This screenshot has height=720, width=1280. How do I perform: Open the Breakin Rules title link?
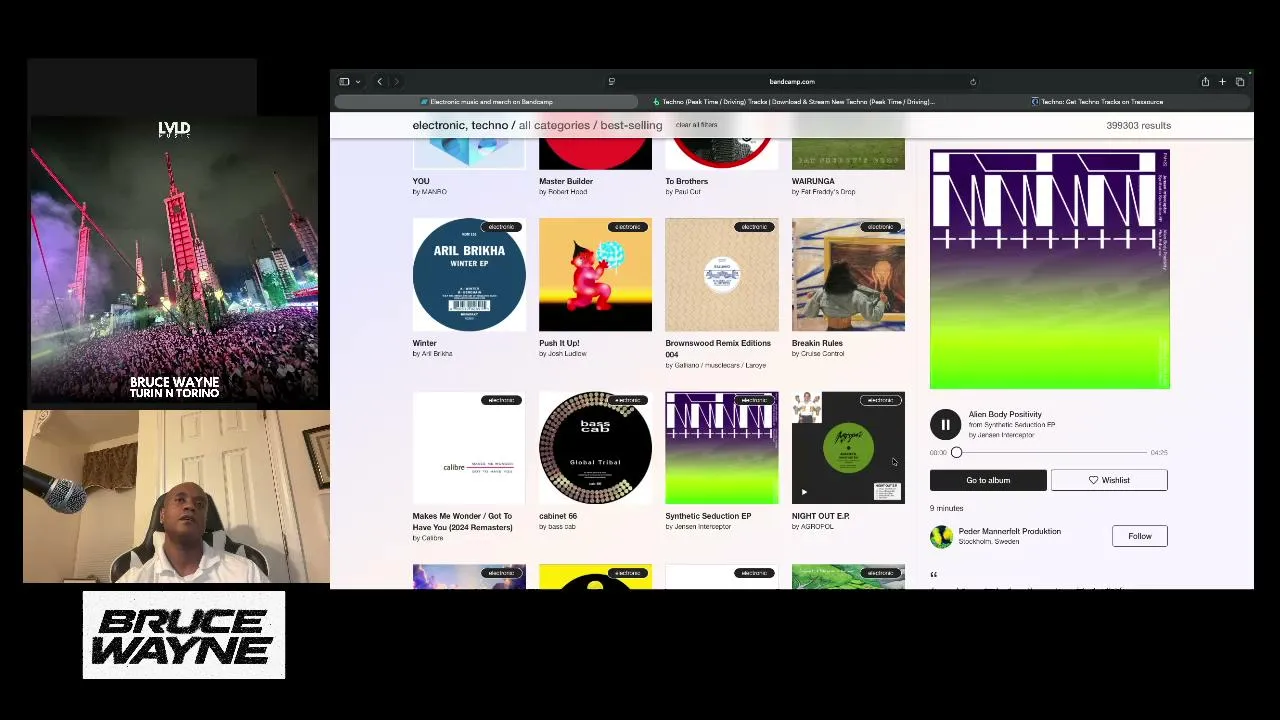point(817,343)
